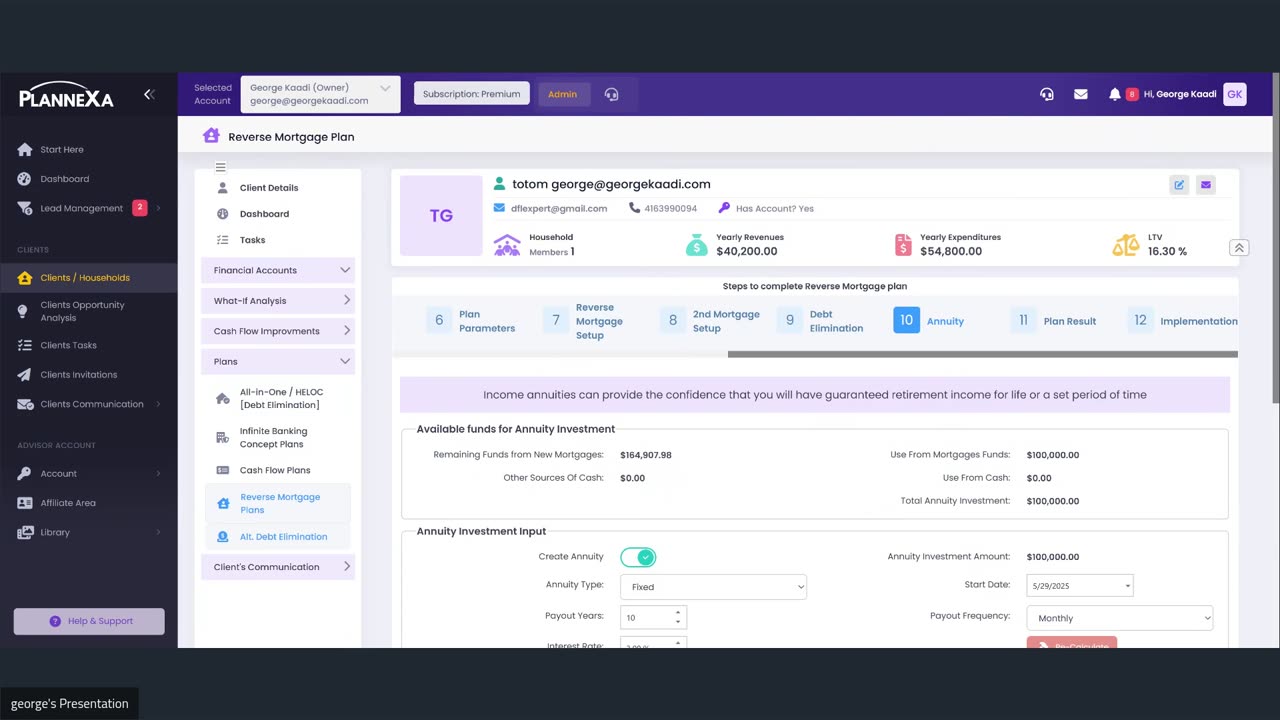The width and height of the screenshot is (1280, 720).
Task: Click the headset icon next to Admin
Action: click(x=612, y=94)
